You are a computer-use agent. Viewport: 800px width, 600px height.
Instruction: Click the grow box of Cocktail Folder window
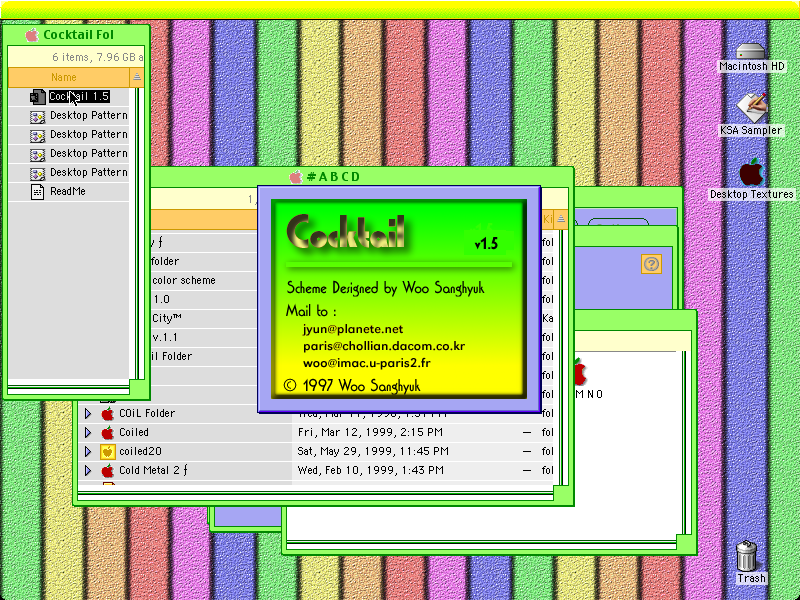(137, 387)
